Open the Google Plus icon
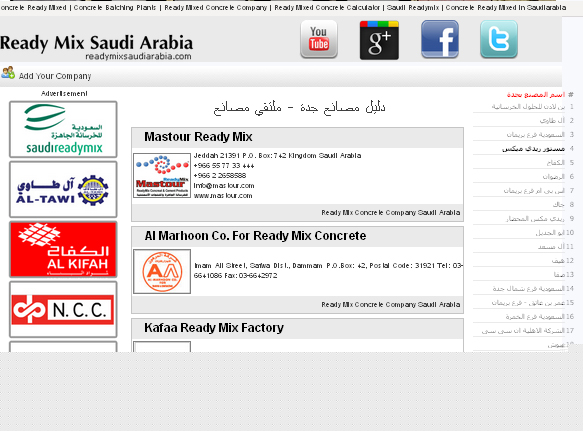This screenshot has height=431, width=583. (379, 40)
